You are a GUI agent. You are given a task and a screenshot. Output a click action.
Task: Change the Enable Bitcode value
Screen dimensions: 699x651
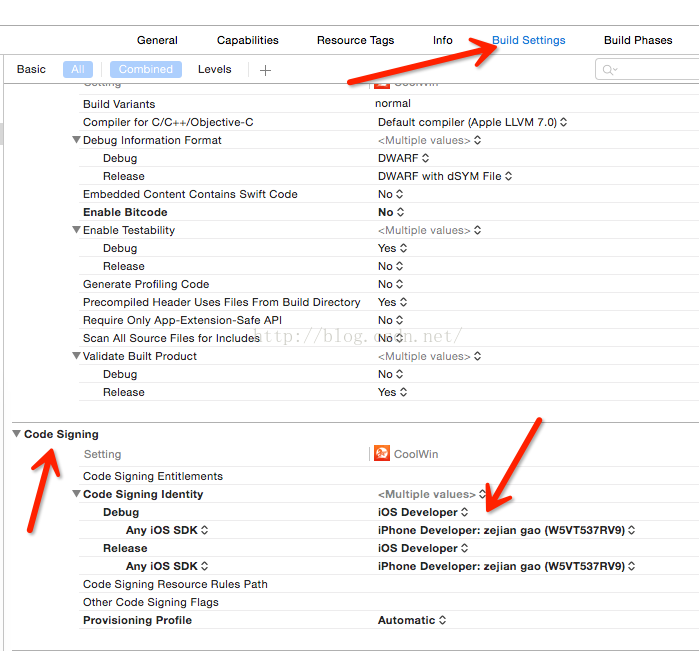(391, 212)
